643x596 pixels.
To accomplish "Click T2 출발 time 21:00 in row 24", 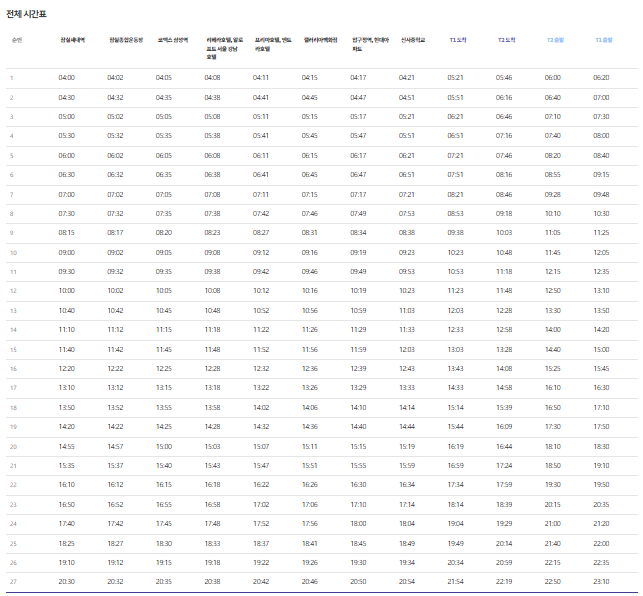I will point(552,523).
